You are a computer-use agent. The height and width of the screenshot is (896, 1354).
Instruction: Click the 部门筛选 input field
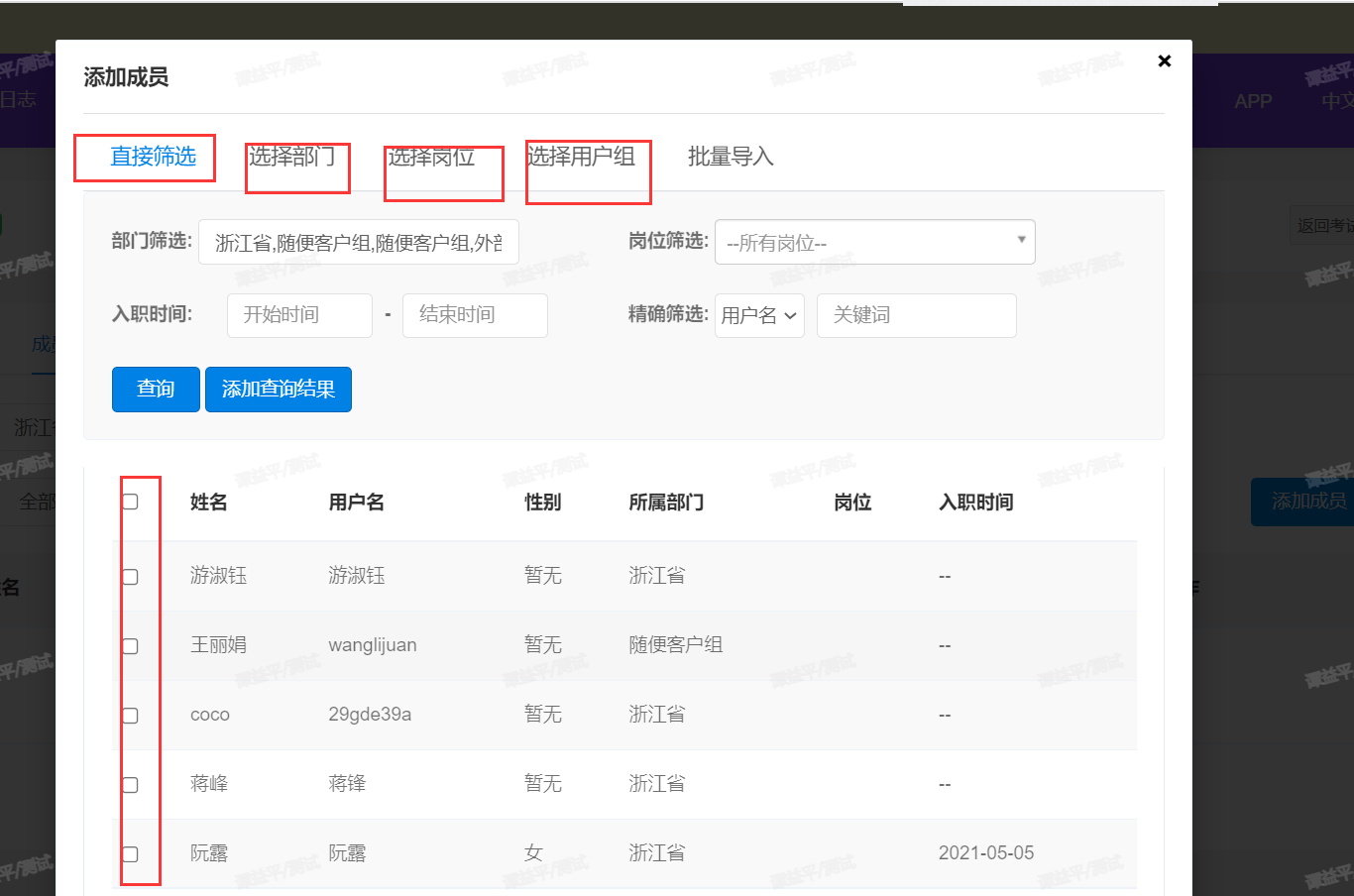click(359, 242)
